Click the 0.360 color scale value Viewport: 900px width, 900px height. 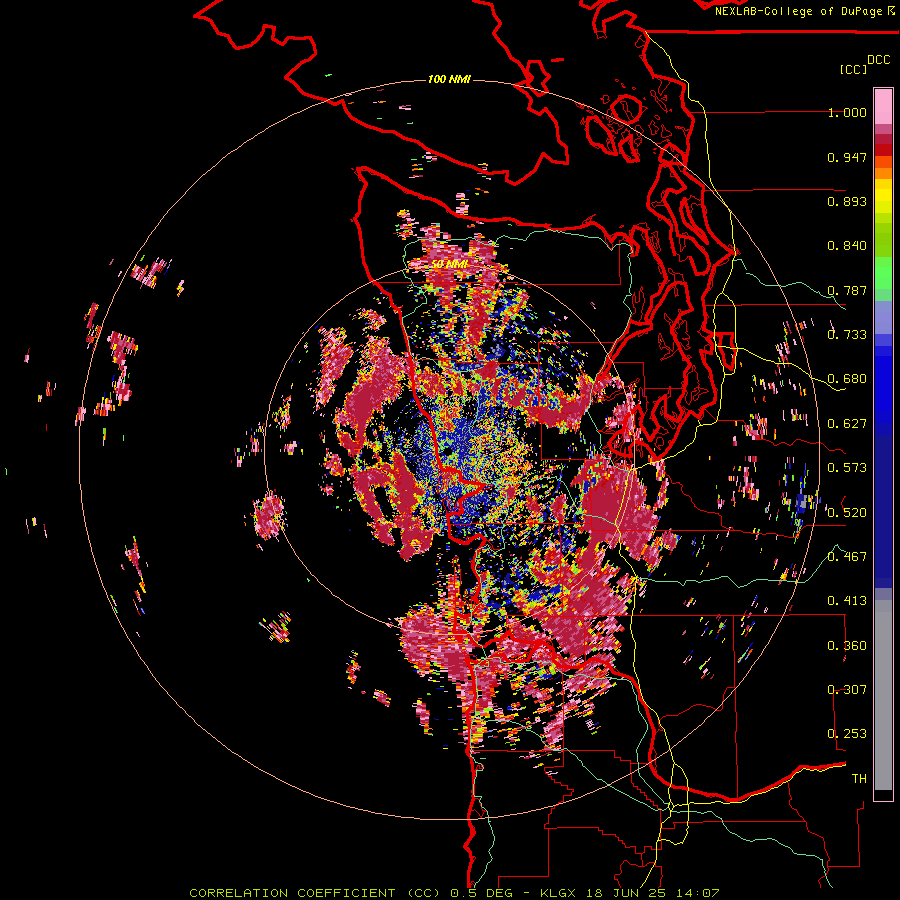pos(847,646)
